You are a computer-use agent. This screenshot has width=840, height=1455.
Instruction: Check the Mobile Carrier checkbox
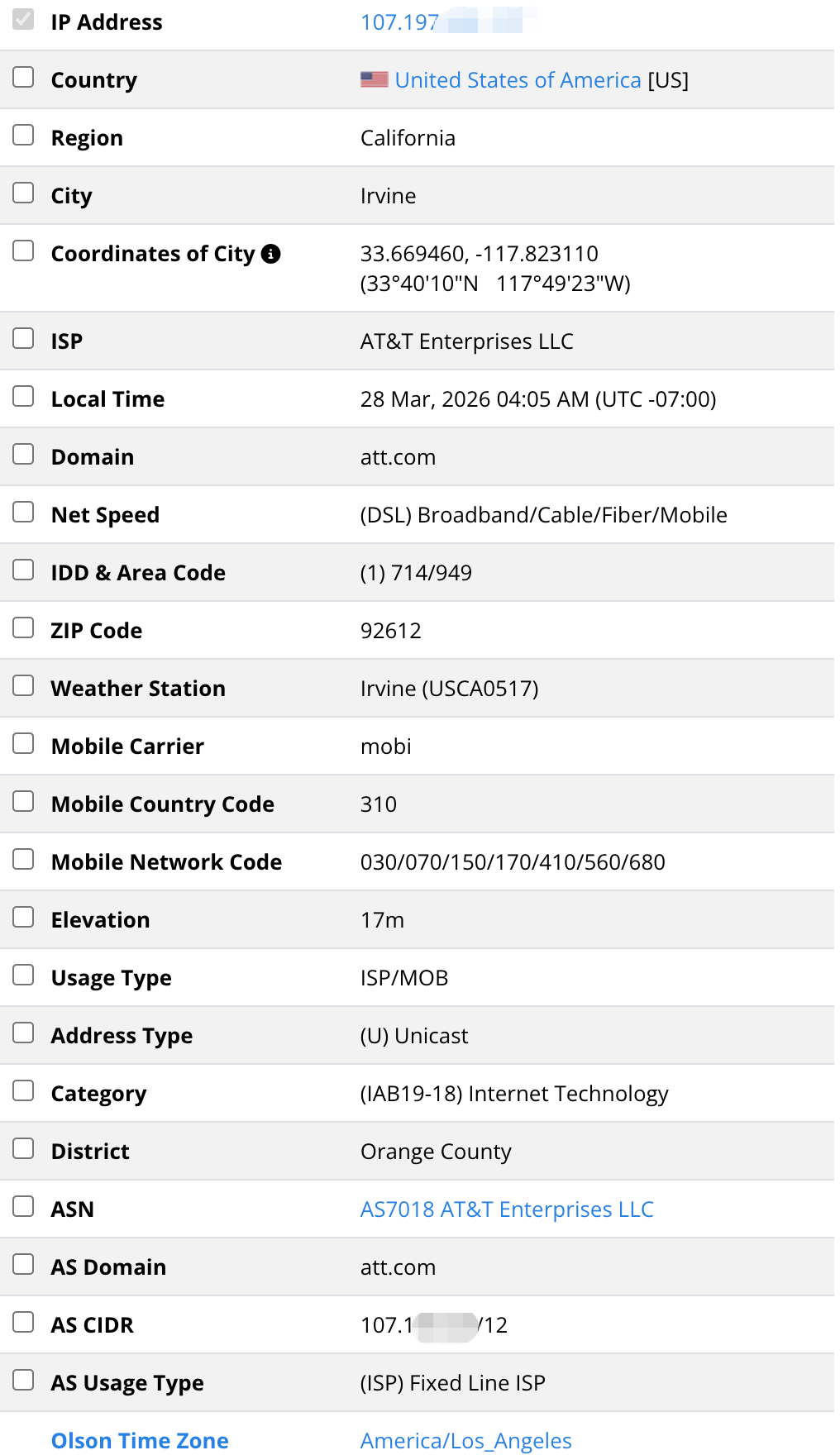point(23,743)
